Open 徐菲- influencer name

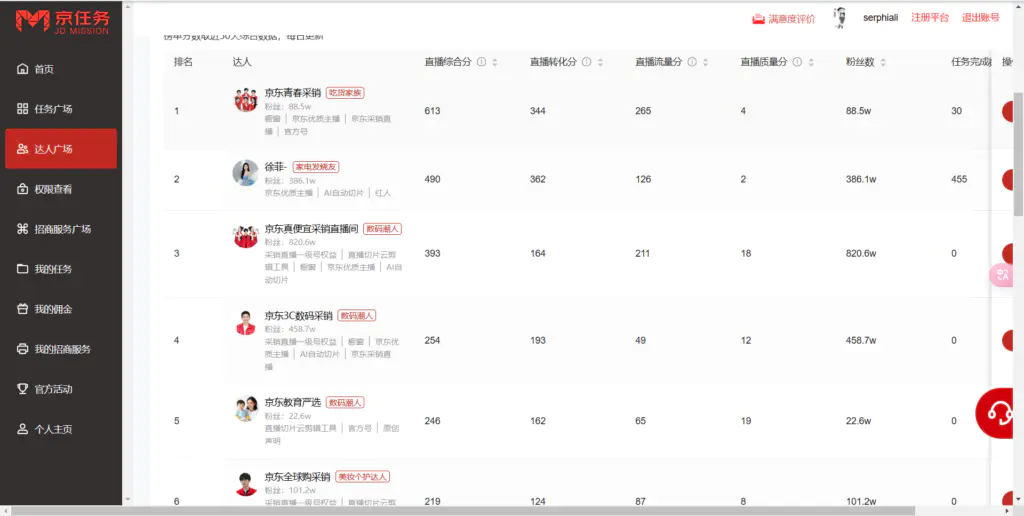(276, 167)
